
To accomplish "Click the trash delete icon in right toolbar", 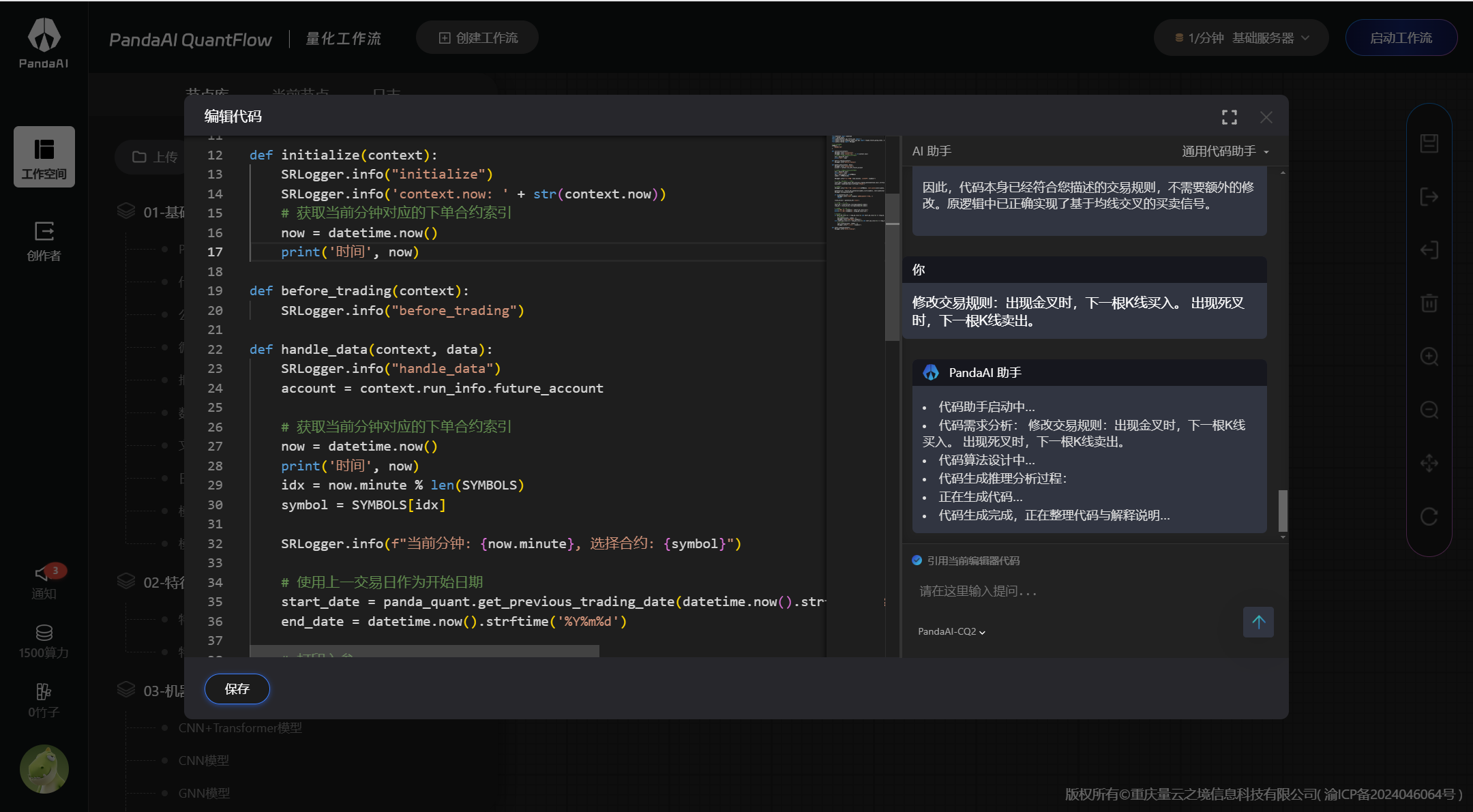I will tap(1429, 303).
